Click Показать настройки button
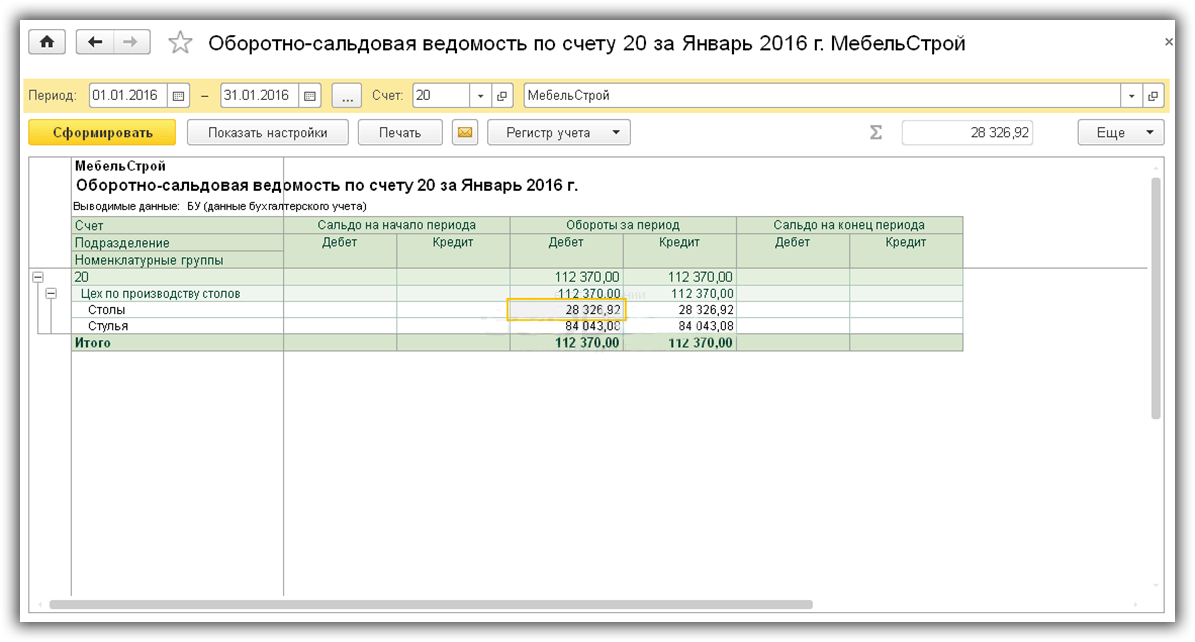Screen dimensions: 1195x642 point(267,133)
